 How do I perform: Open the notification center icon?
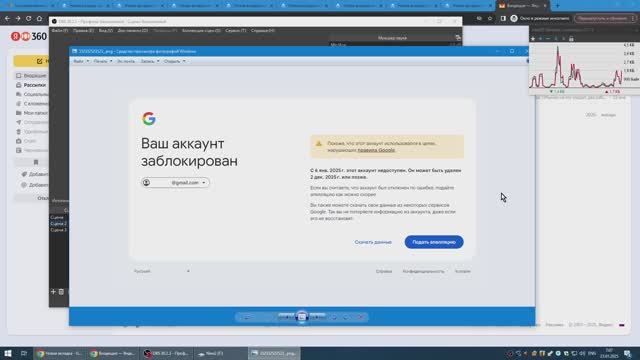pos(628,353)
